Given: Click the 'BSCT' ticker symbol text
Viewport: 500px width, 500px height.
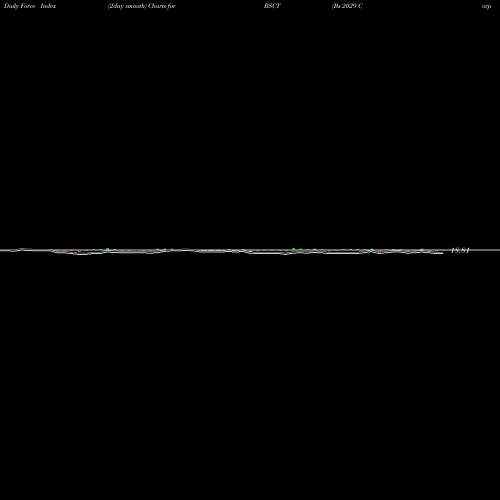Looking at the screenshot, I should point(272,6).
